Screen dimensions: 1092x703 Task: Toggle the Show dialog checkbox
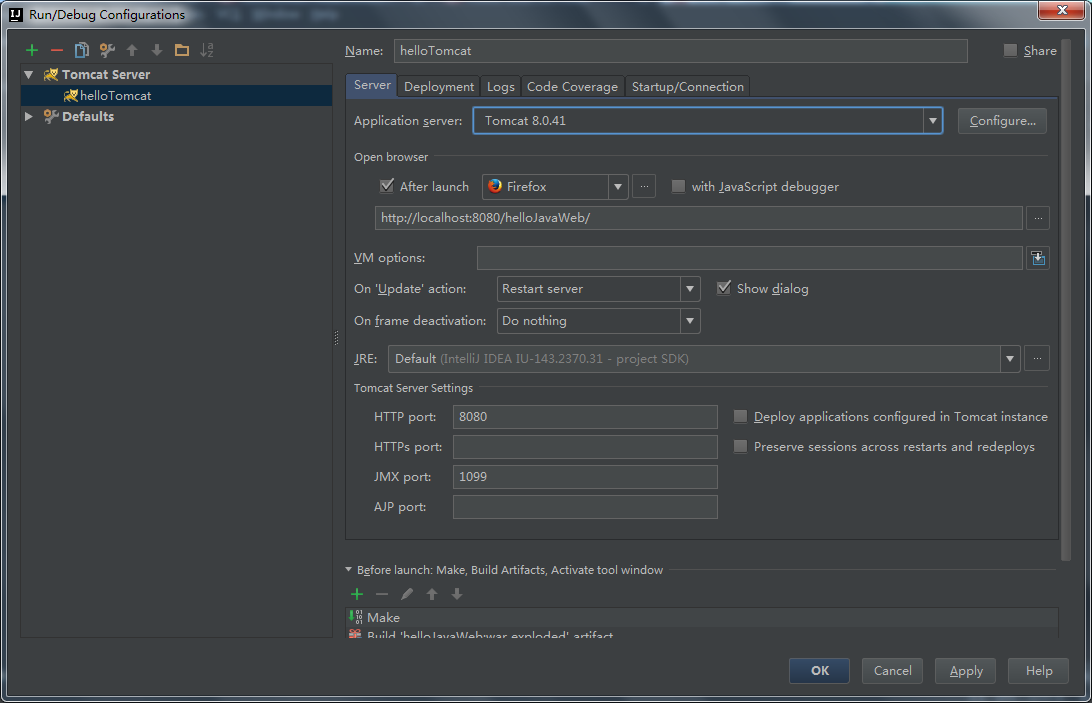724,288
